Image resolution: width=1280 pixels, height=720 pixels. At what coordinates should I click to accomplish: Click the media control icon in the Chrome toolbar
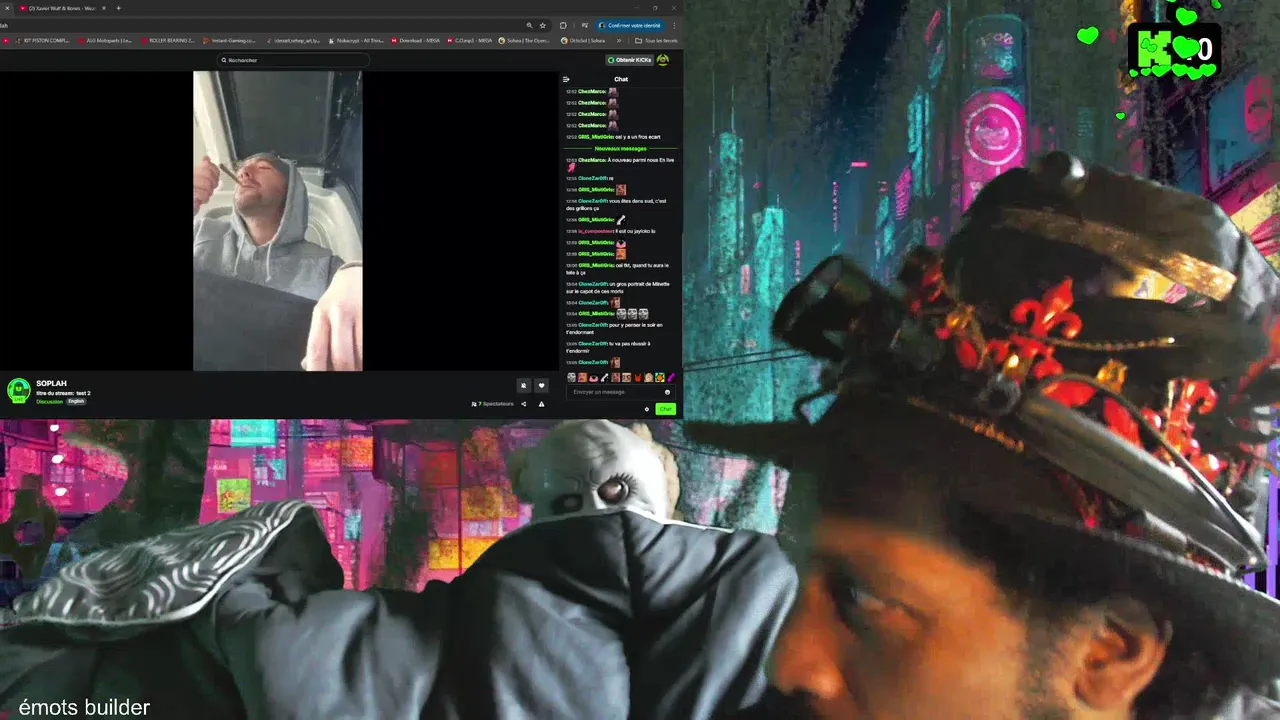585,25
